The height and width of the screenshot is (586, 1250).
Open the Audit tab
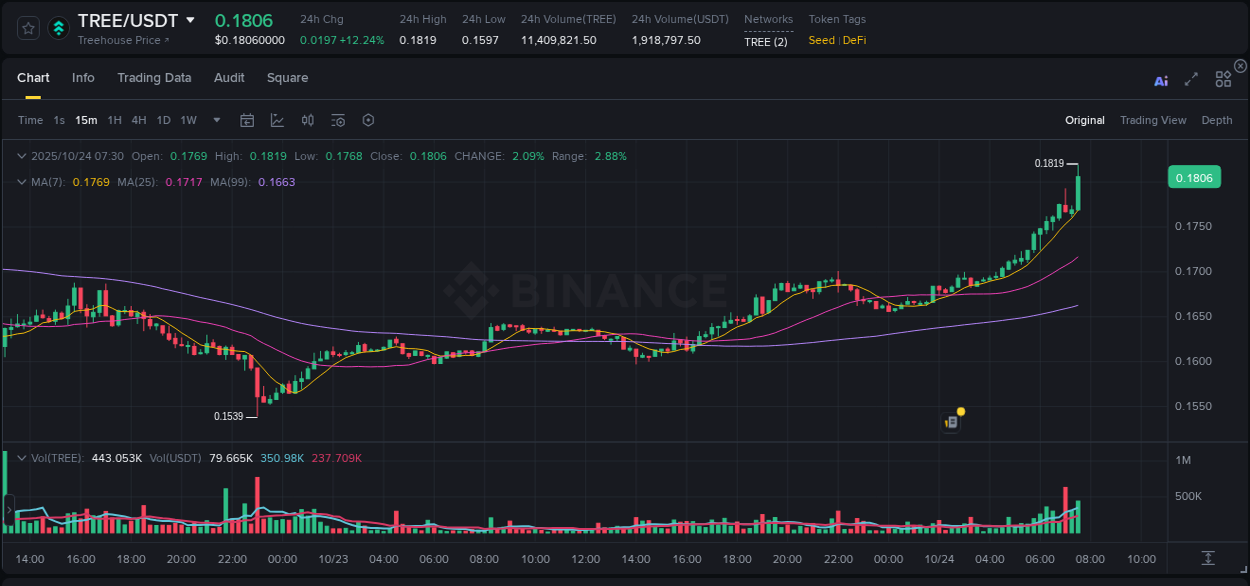tap(229, 77)
